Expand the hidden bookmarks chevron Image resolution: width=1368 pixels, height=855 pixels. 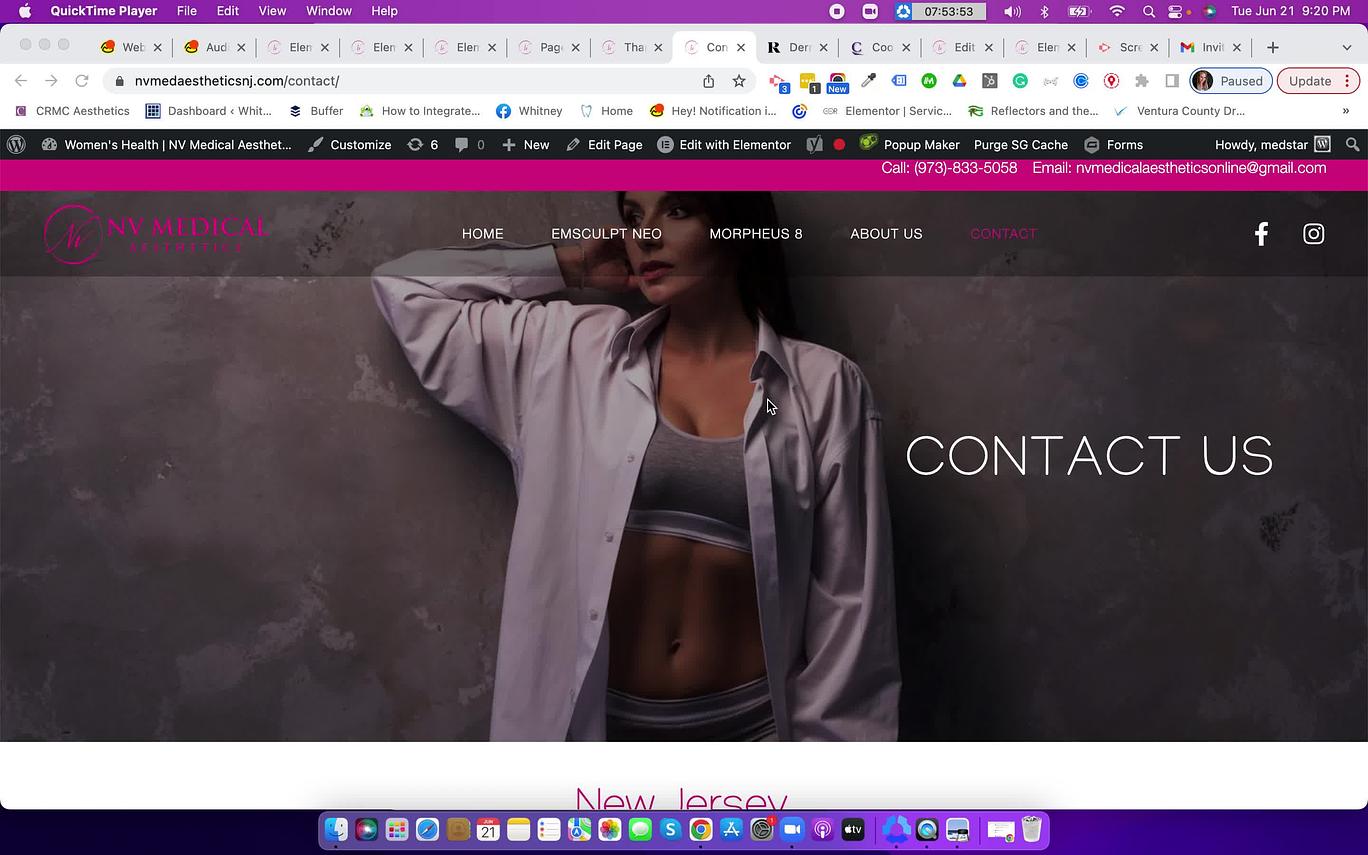[x=1346, y=111]
